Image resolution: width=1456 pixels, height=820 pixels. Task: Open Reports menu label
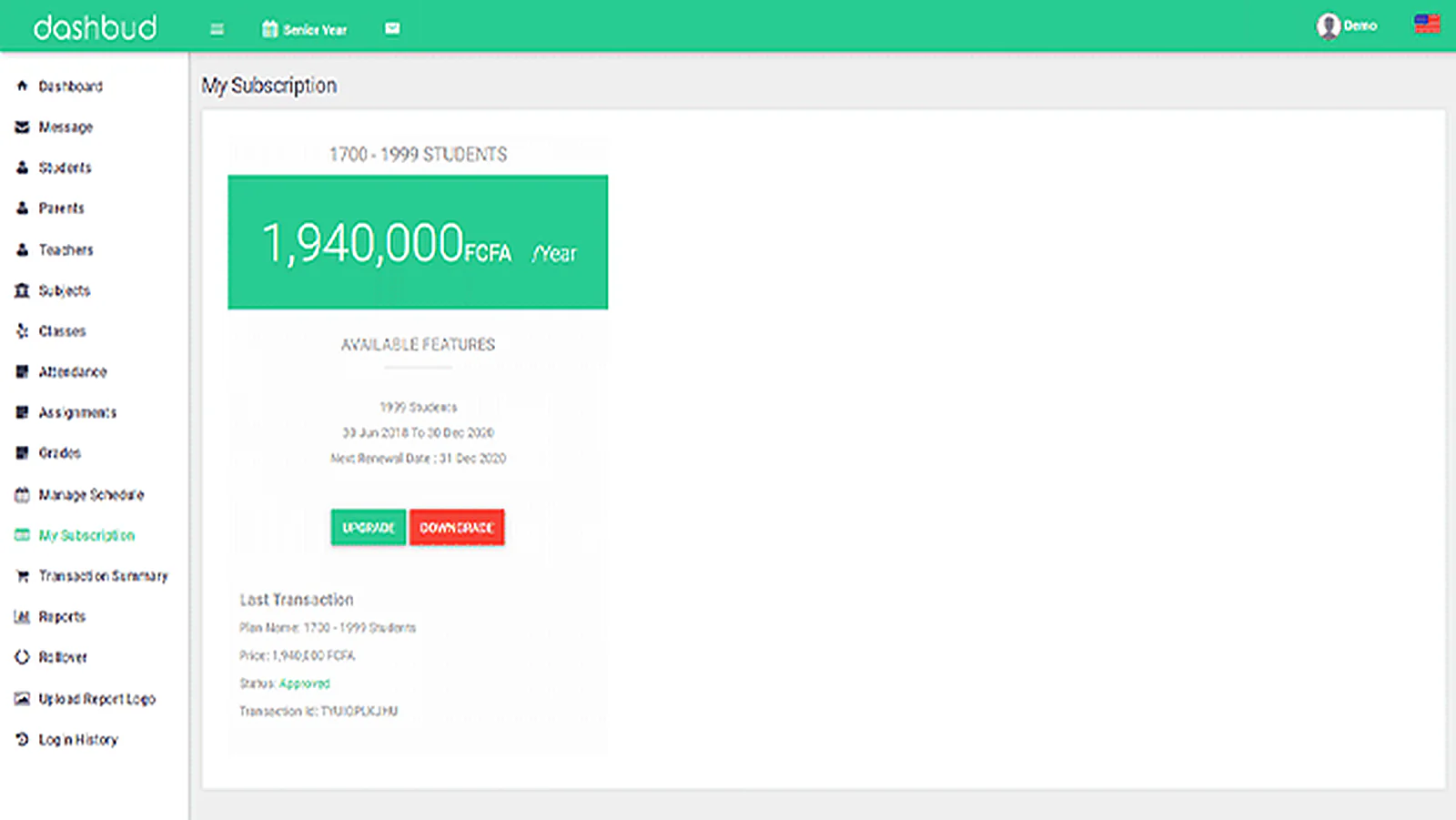click(x=62, y=616)
